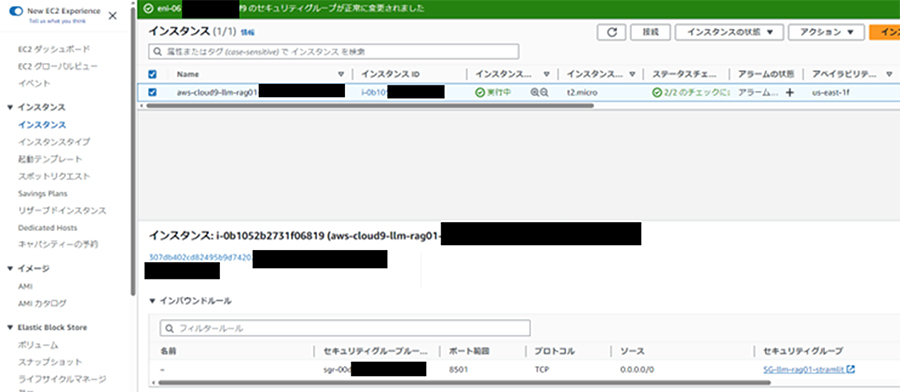Click the sort arrow on Name column

click(341, 74)
